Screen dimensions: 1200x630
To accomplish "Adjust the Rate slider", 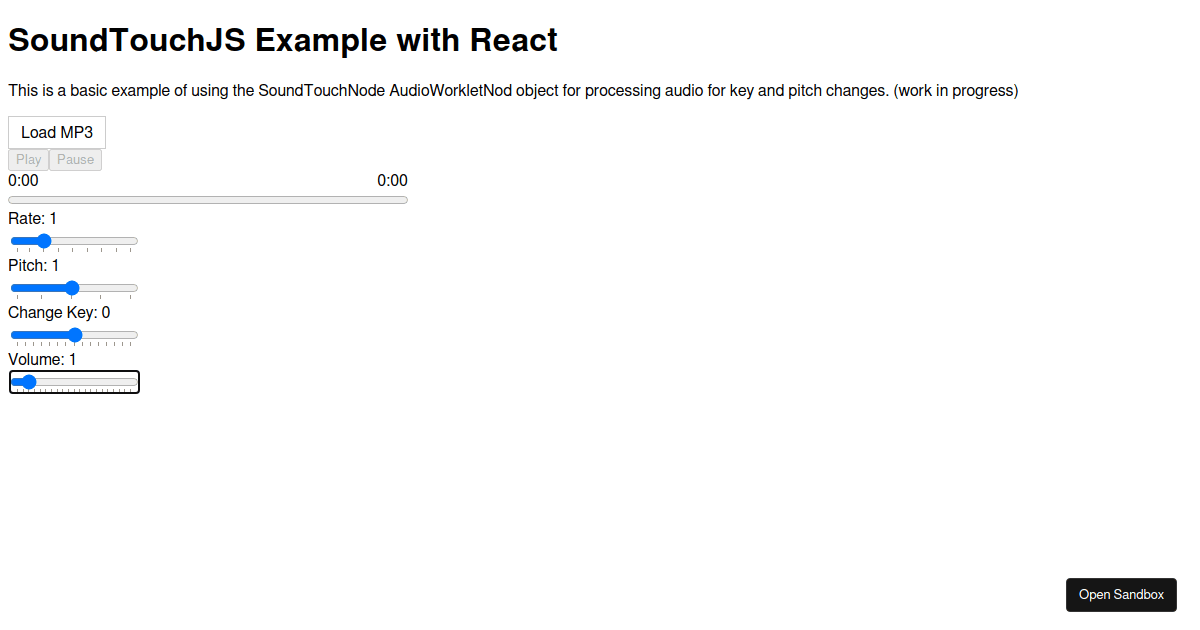I will pos(74,241).
